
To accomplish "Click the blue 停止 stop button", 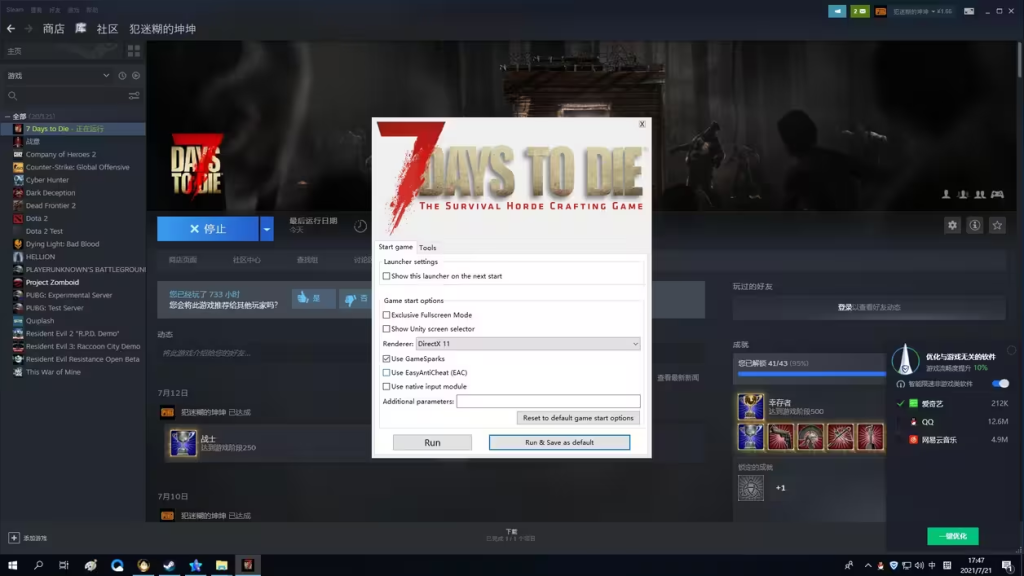I will tap(208, 229).
